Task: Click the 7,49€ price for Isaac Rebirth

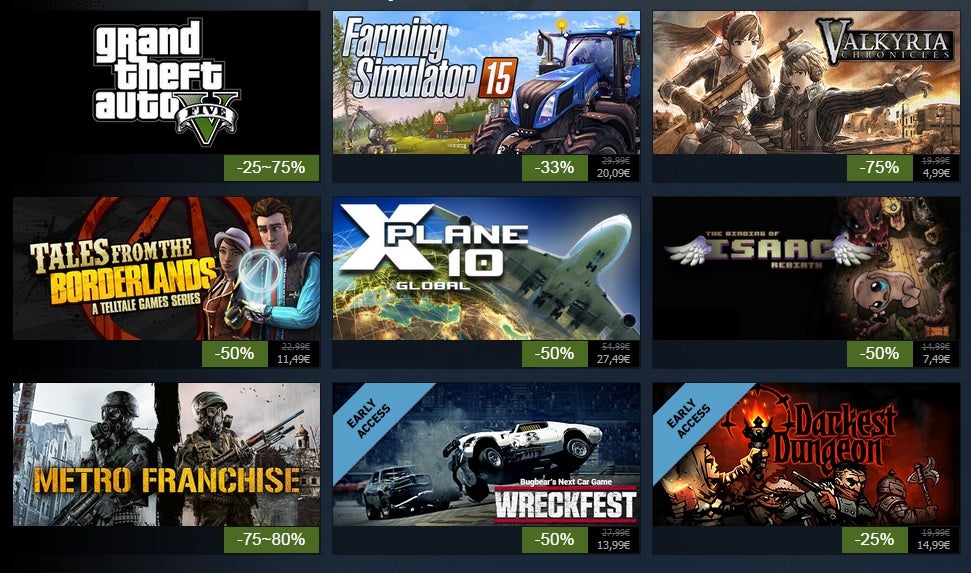Action: [936, 359]
